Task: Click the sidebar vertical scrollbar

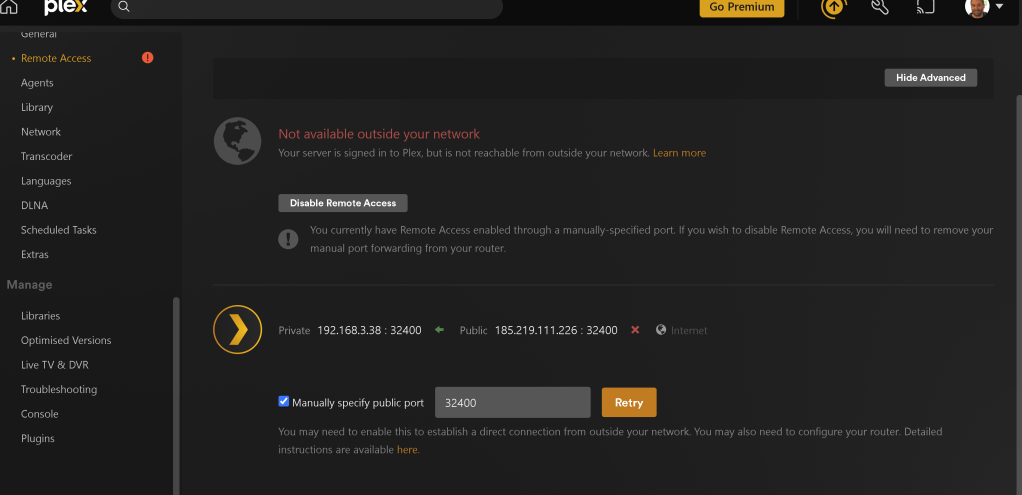Action: point(176,396)
